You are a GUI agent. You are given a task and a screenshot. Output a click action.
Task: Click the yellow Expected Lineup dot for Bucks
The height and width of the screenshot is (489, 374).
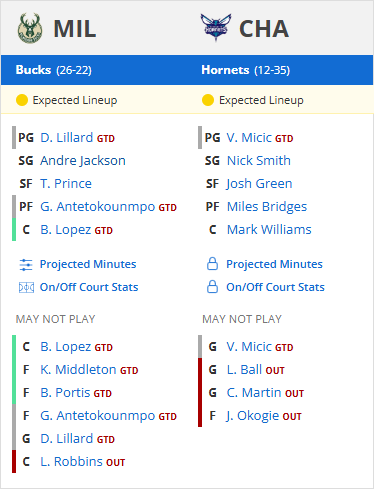pyautogui.click(x=22, y=100)
